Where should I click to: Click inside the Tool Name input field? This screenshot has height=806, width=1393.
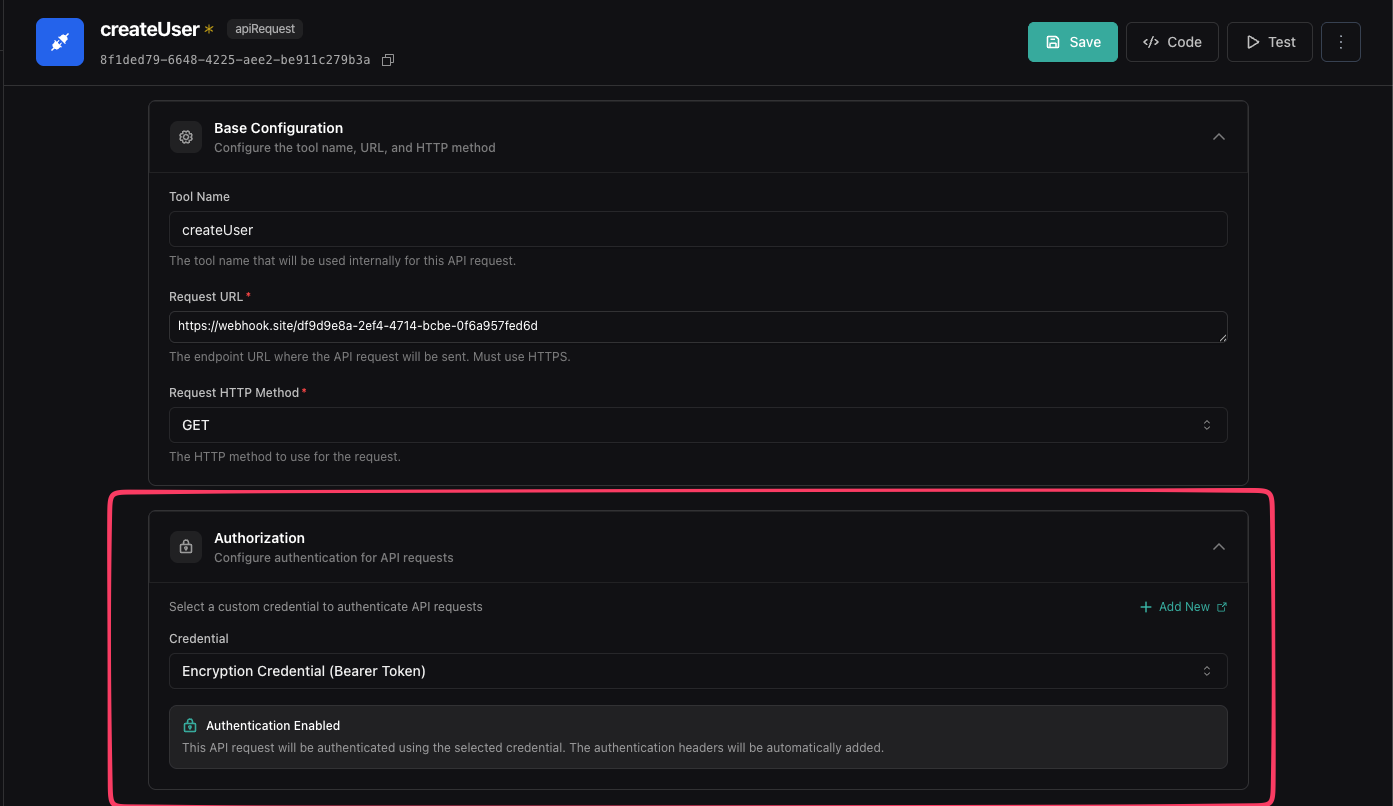[697, 229]
